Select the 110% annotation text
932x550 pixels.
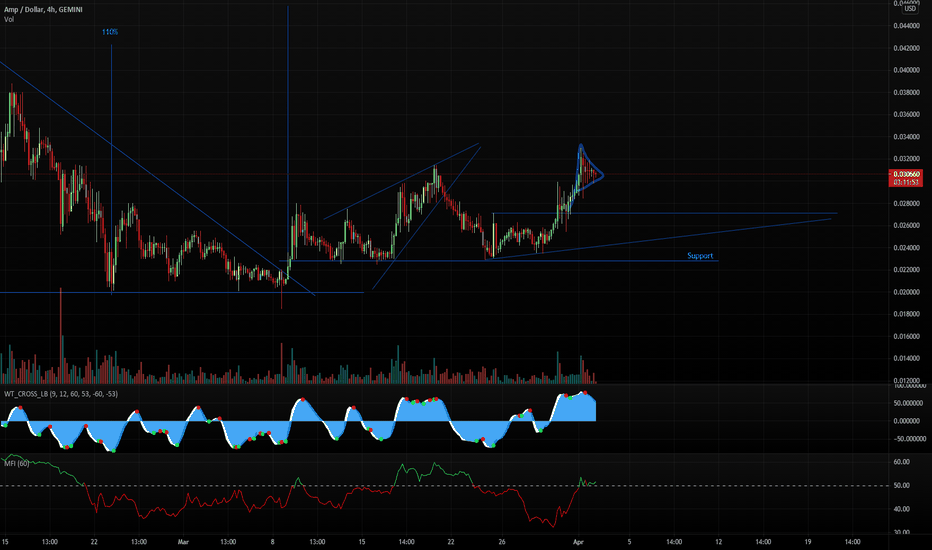point(110,32)
